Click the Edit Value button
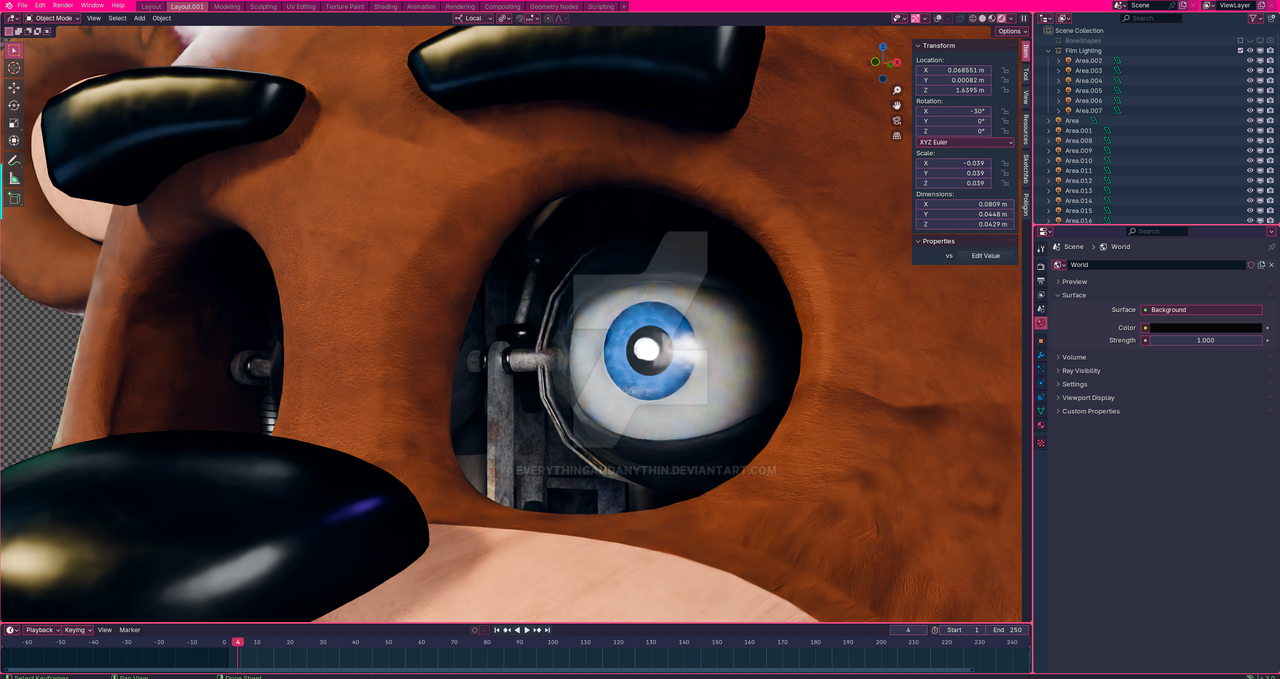The height and width of the screenshot is (679, 1280). (986, 256)
